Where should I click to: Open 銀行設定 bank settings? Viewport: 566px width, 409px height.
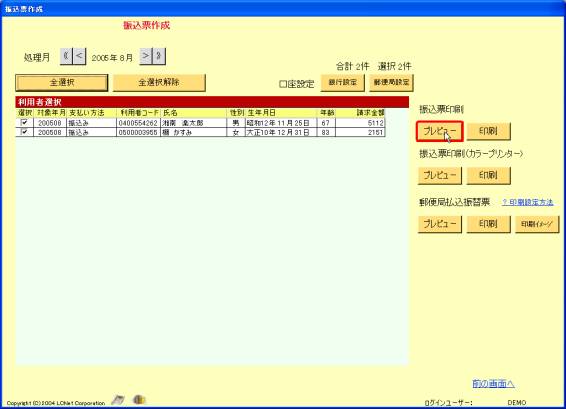343,83
